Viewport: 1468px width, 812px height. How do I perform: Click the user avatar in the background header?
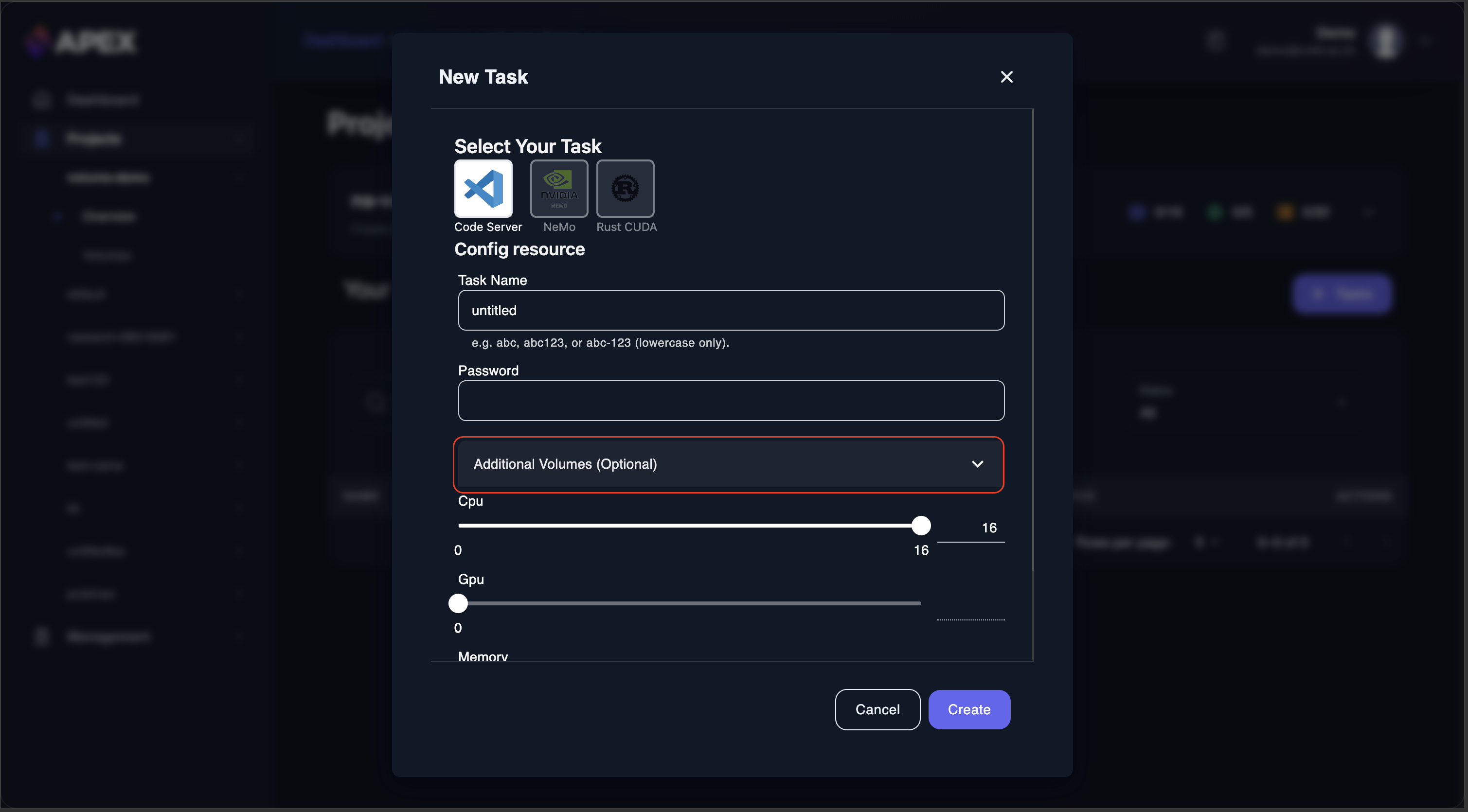(1386, 41)
